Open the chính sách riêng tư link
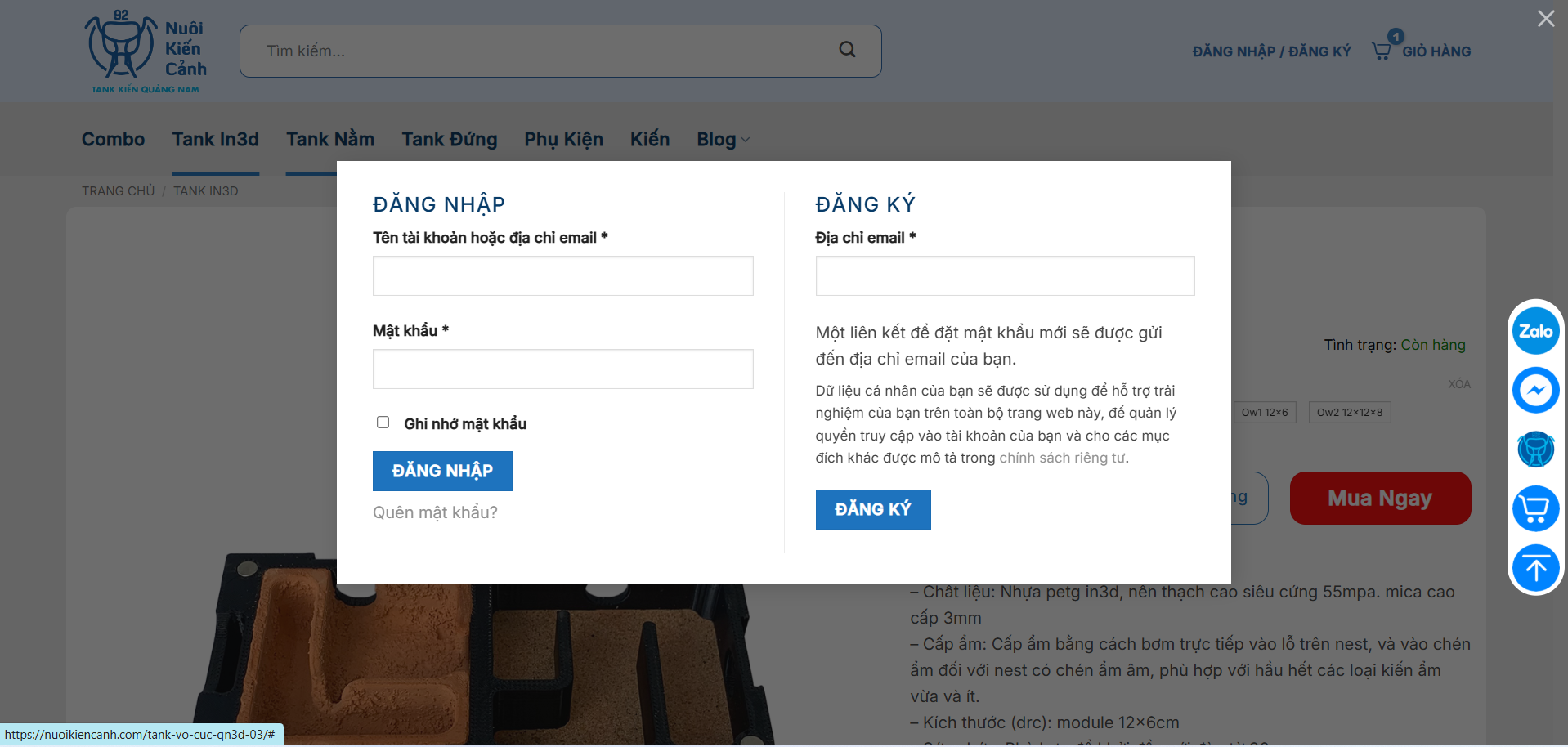Image resolution: width=1568 pixels, height=747 pixels. pyautogui.click(x=1062, y=458)
